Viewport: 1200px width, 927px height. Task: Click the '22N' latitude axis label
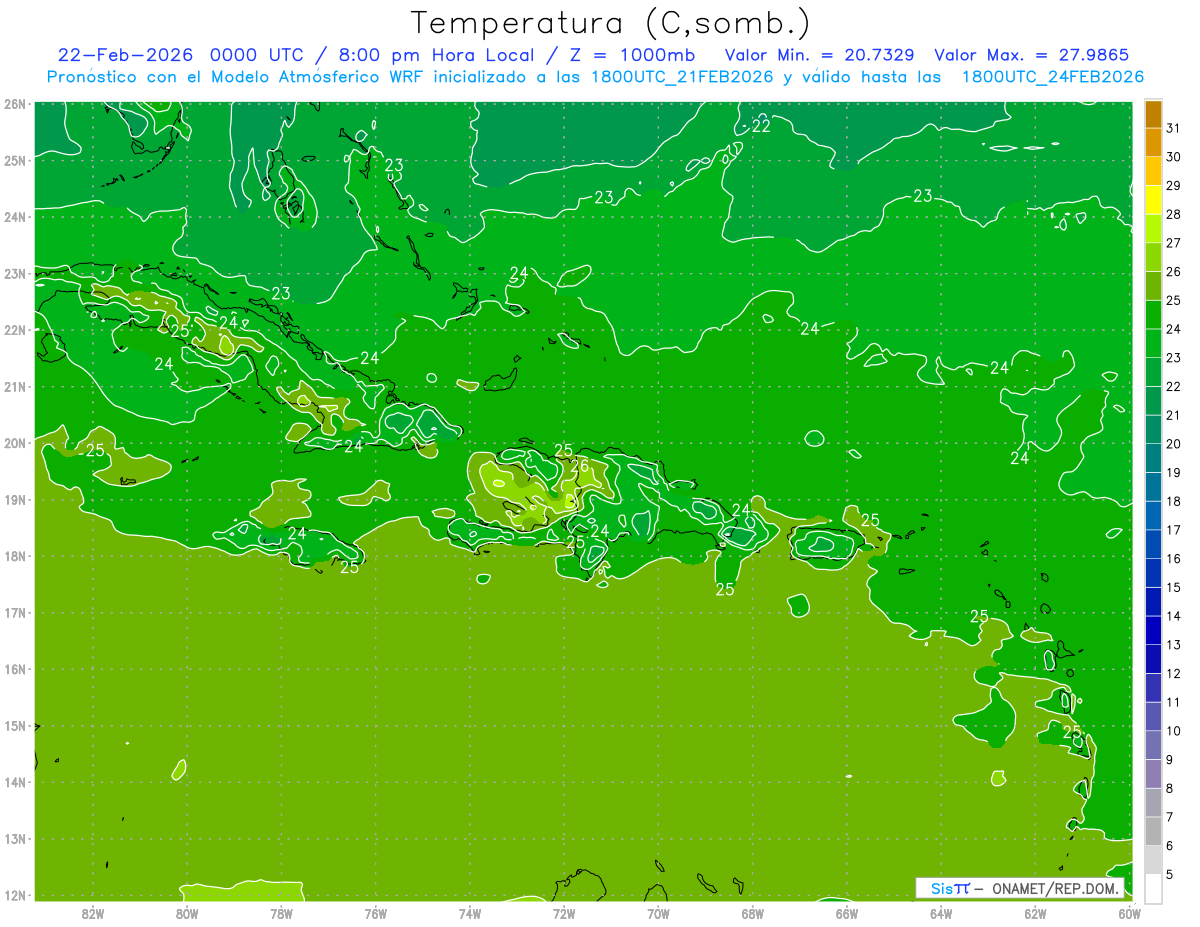[x=15, y=330]
